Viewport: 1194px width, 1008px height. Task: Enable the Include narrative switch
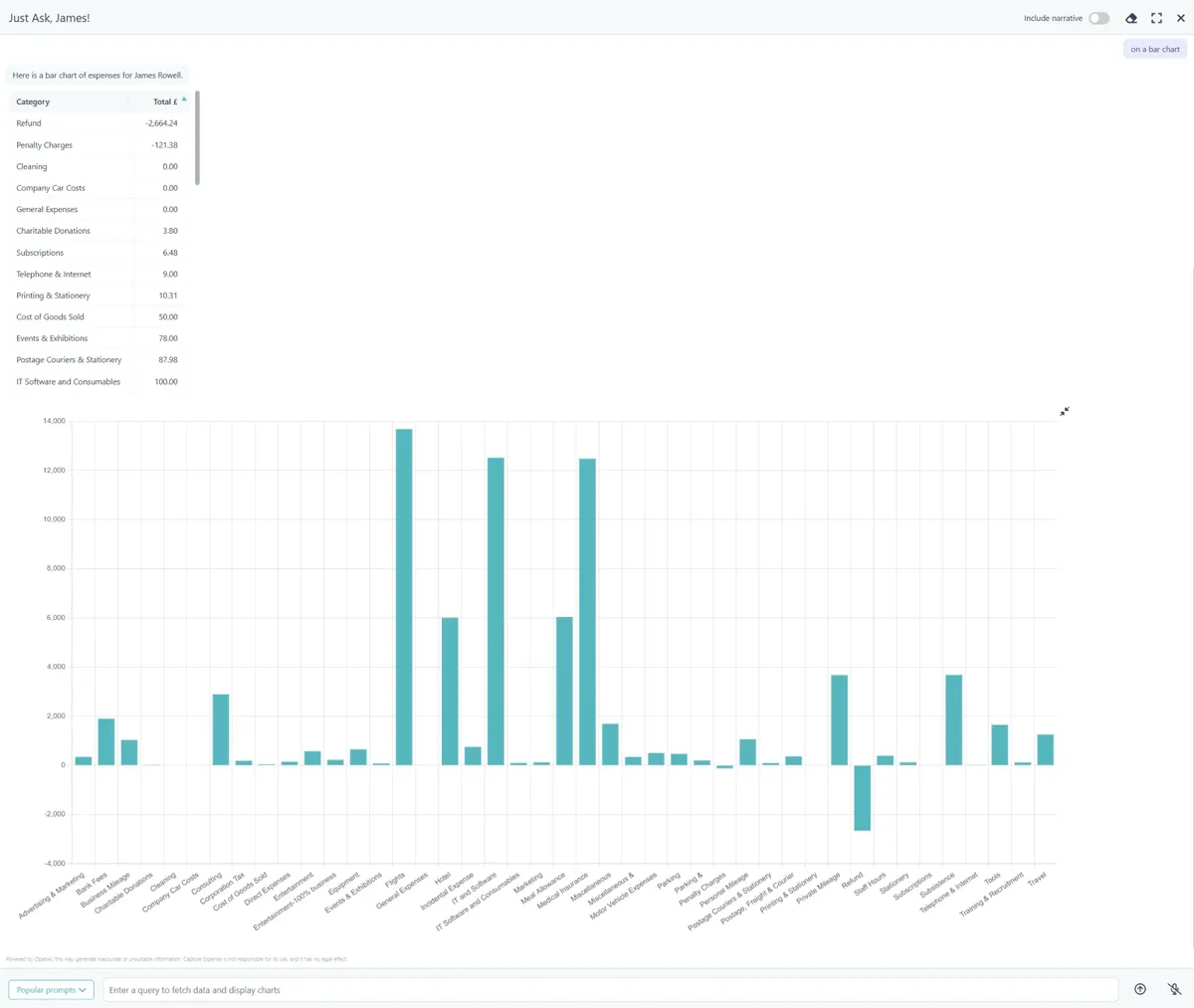(x=1098, y=18)
